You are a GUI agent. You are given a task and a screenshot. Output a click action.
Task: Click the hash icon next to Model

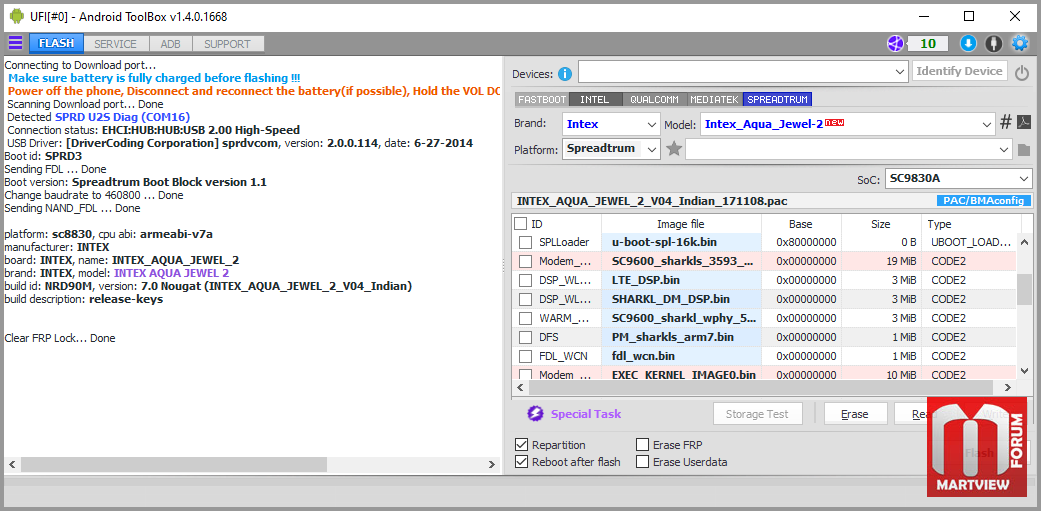[x=1006, y=123]
